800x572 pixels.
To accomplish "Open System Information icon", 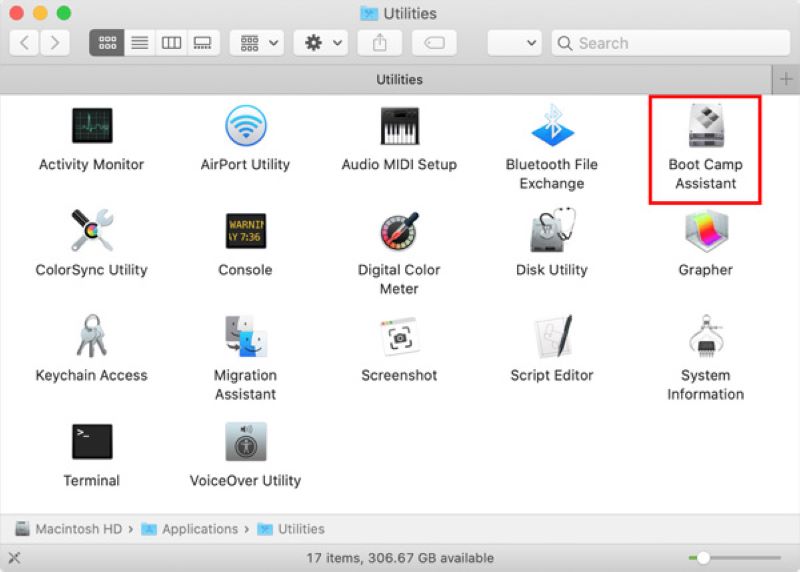I will tap(706, 336).
